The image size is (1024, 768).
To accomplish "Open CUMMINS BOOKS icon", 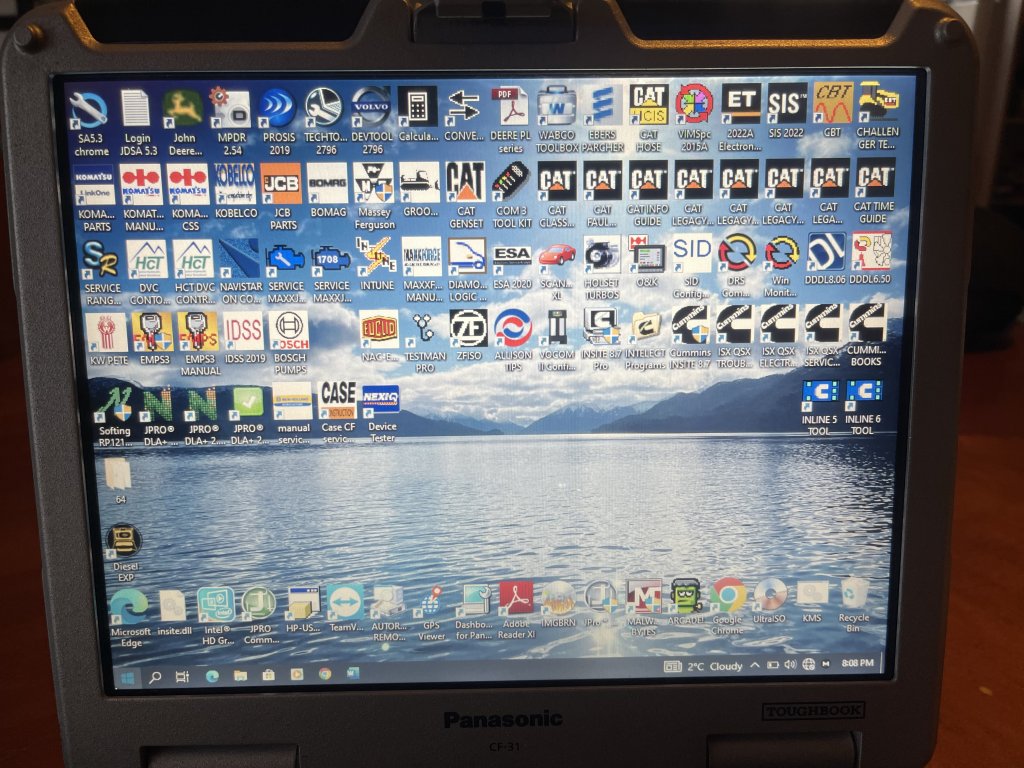I will coord(867,324).
